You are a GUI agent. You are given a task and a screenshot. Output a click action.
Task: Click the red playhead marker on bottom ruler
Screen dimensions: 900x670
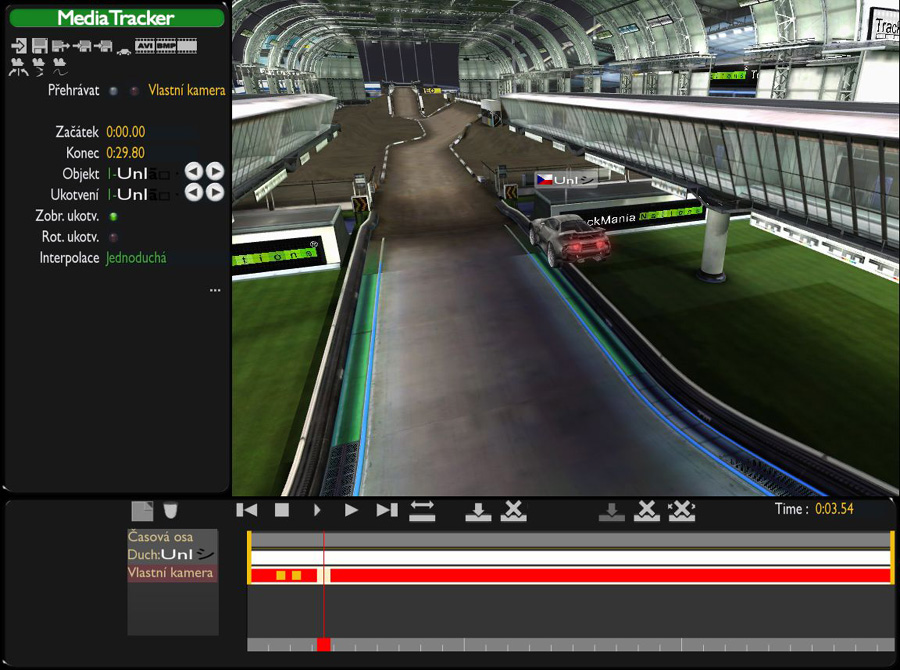tap(324, 644)
